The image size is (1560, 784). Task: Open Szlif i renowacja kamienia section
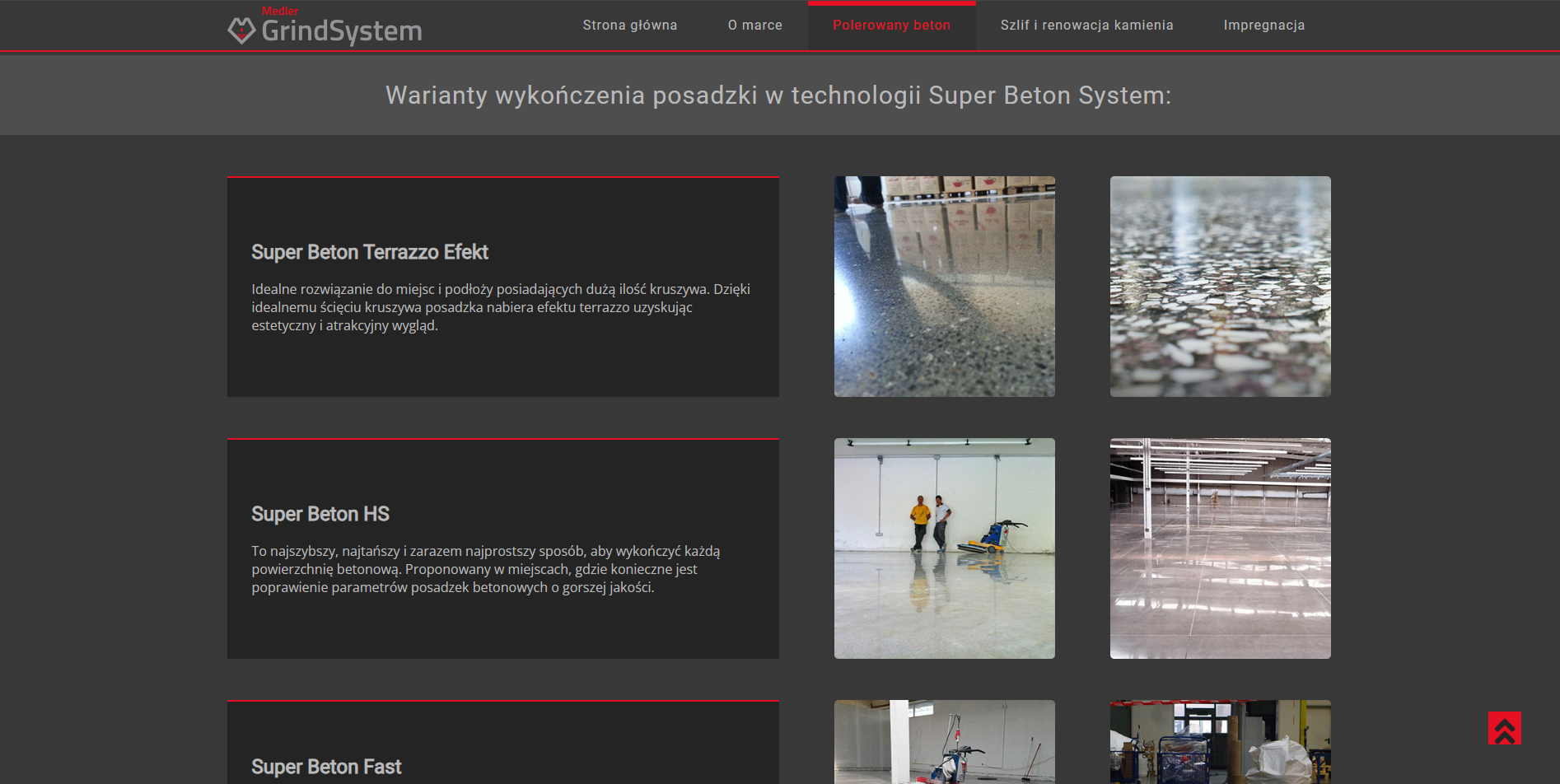[1086, 26]
